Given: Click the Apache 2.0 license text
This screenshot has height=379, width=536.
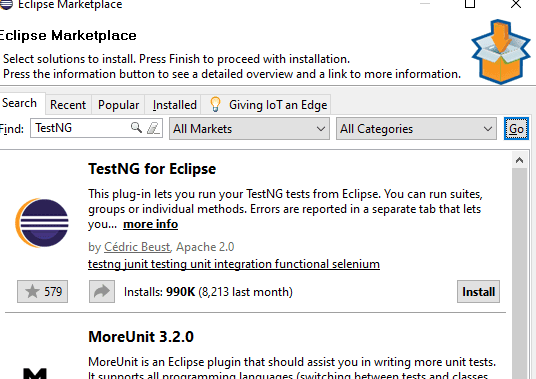Looking at the screenshot, I should (x=205, y=247).
